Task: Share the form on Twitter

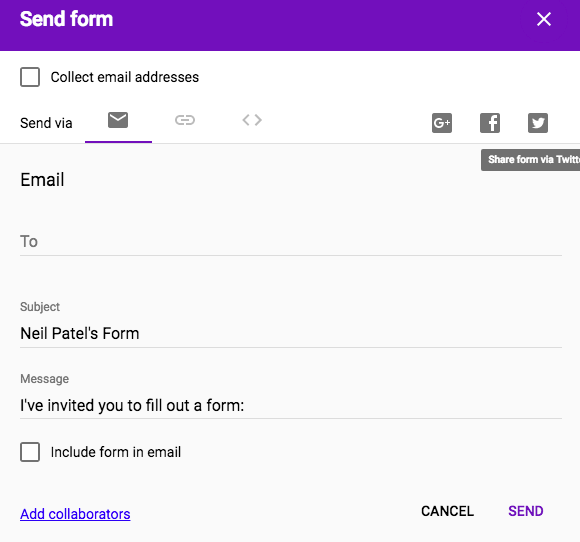Action: pos(538,123)
